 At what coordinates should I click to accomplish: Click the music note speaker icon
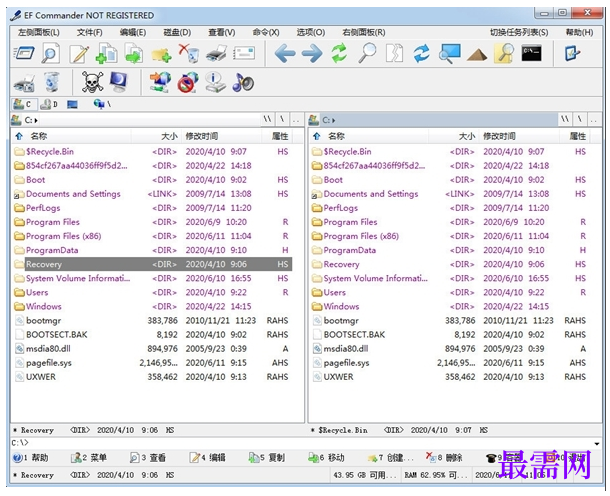click(243, 82)
